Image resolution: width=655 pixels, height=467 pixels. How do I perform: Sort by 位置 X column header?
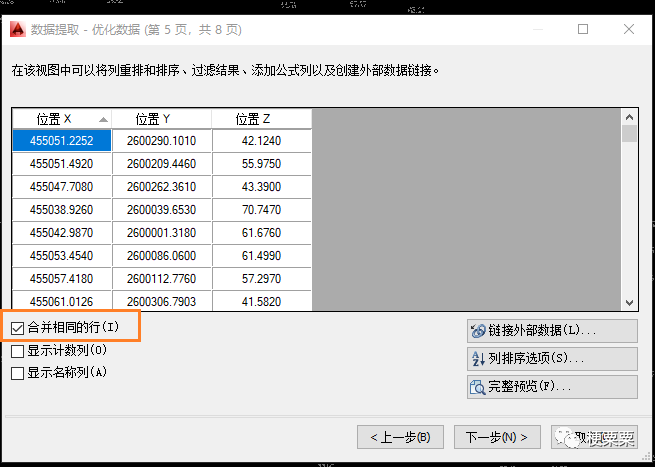62,119
